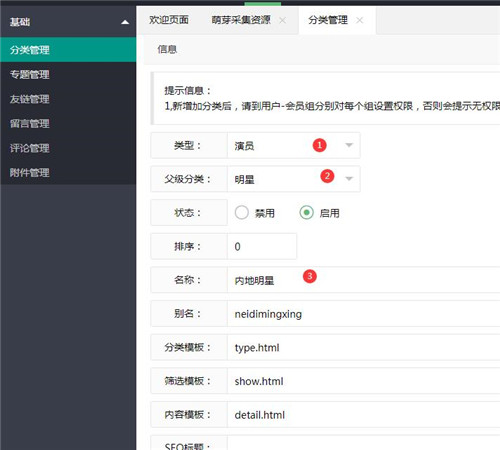The image size is (500, 450).
Task: Select the 信息 sub-tab
Action: [167, 49]
